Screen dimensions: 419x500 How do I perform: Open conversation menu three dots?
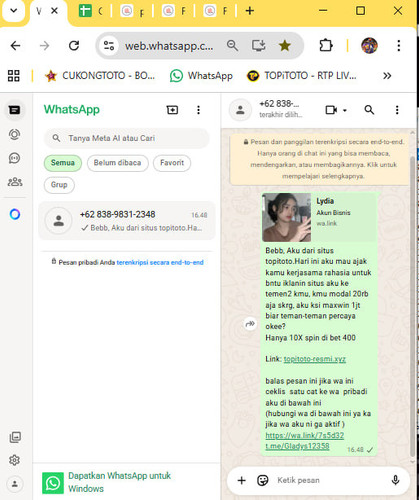[x=397, y=110]
